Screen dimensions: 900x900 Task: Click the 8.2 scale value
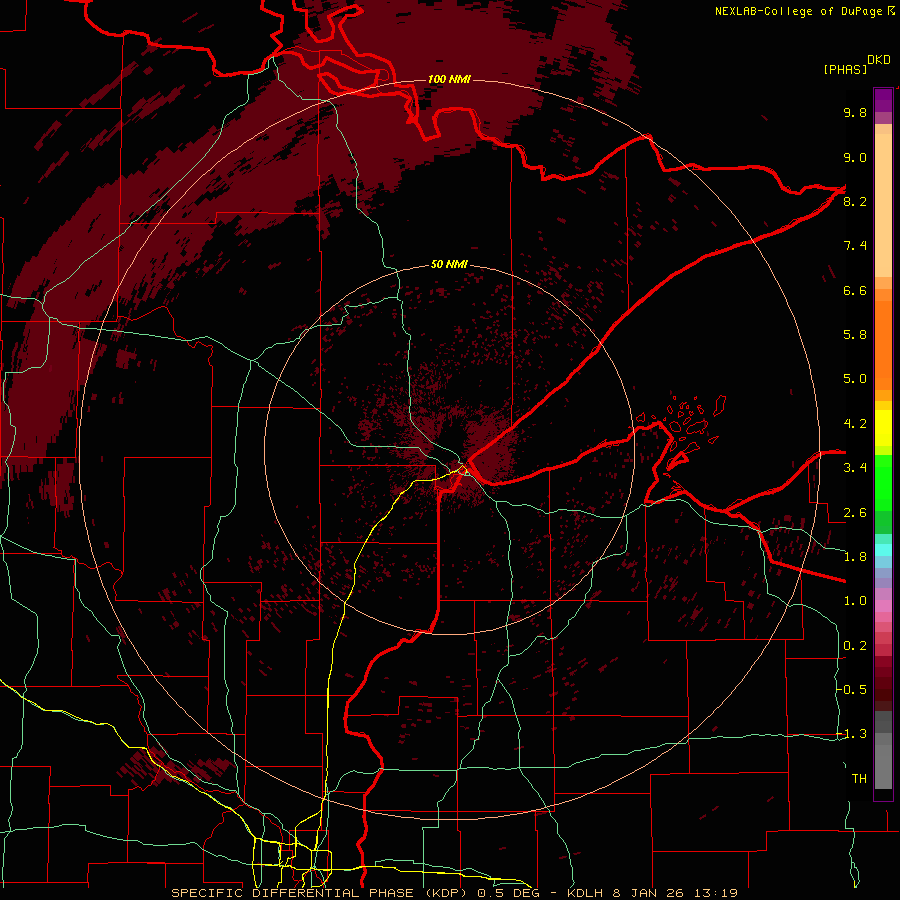855,201
